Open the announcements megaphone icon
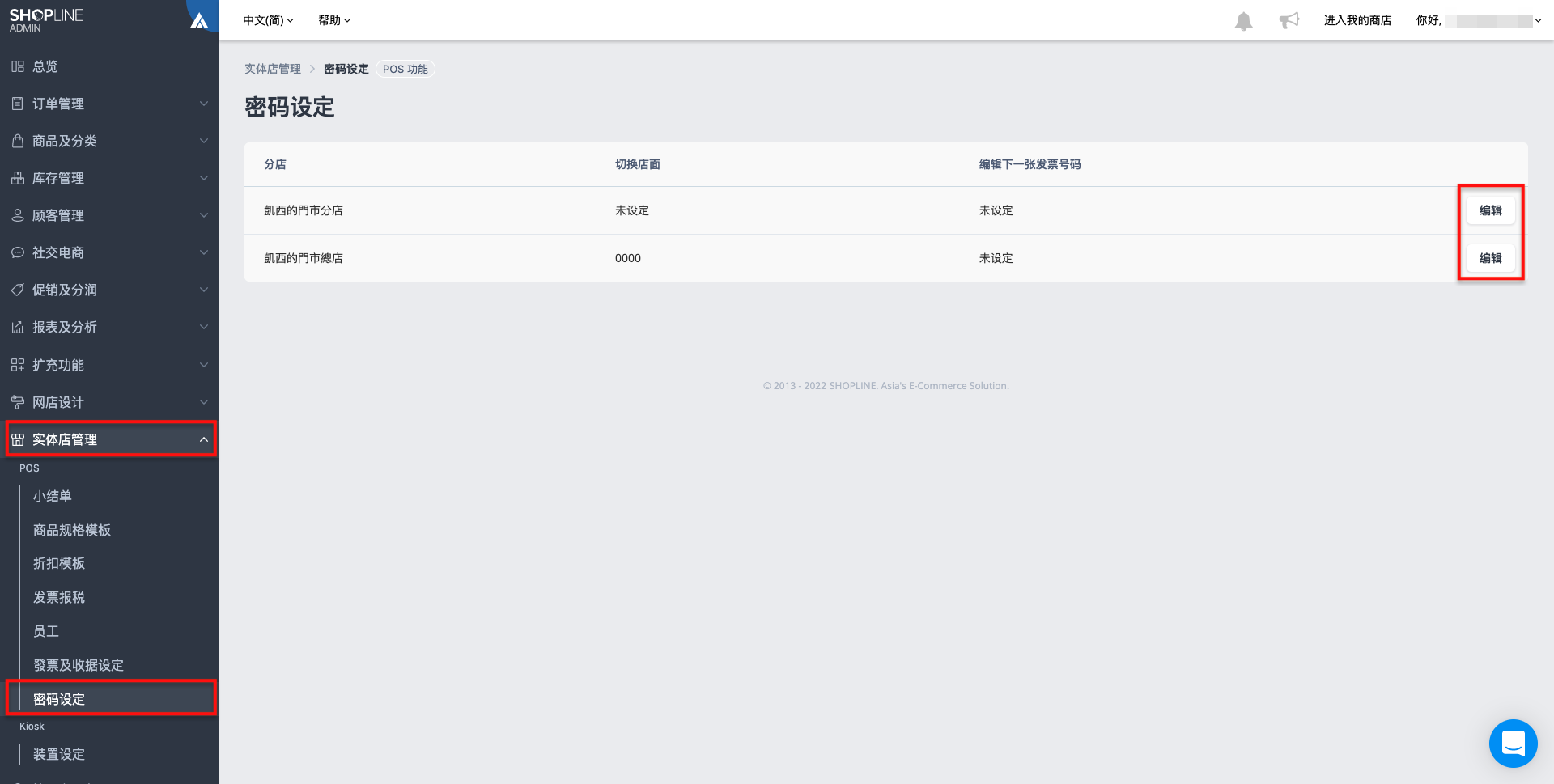The height and width of the screenshot is (784, 1554). click(x=1289, y=20)
